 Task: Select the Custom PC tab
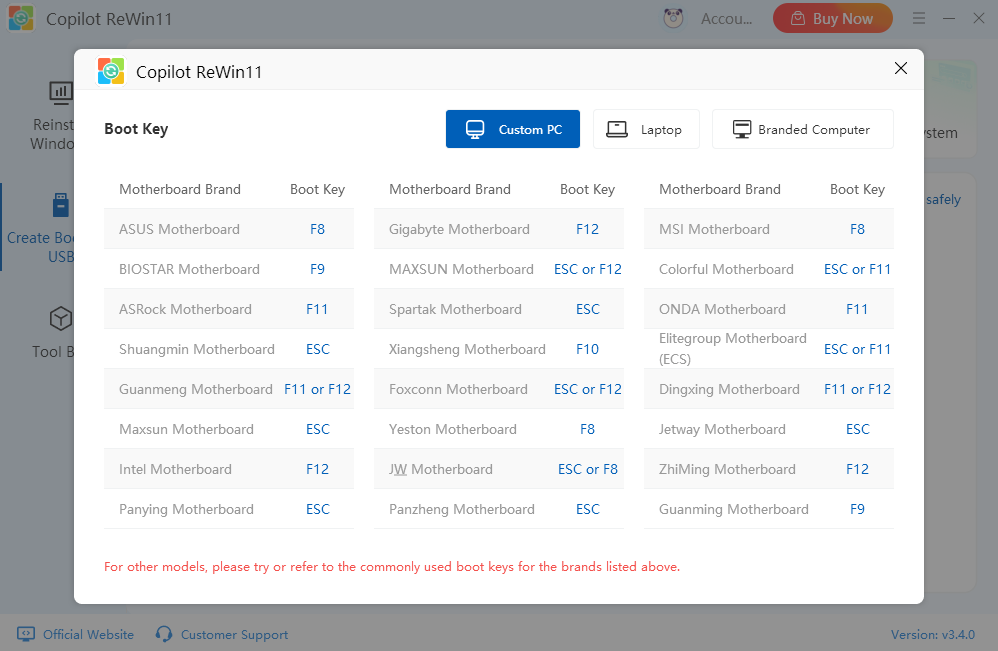pyautogui.click(x=512, y=129)
